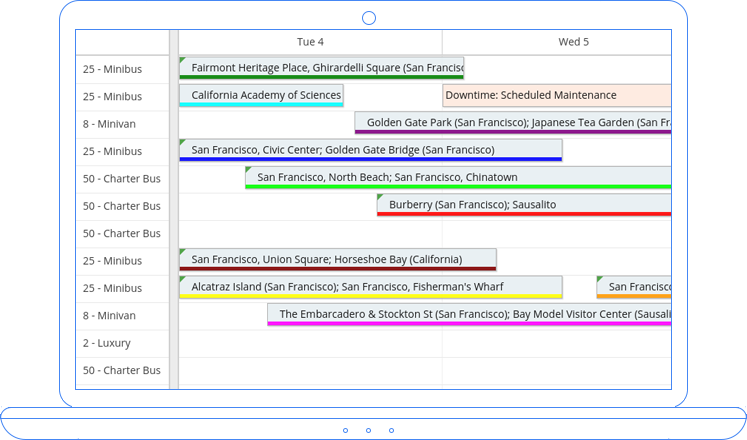The width and height of the screenshot is (747, 440).
Task: Open the Golden Gate Park booking
Action: click(x=512, y=122)
